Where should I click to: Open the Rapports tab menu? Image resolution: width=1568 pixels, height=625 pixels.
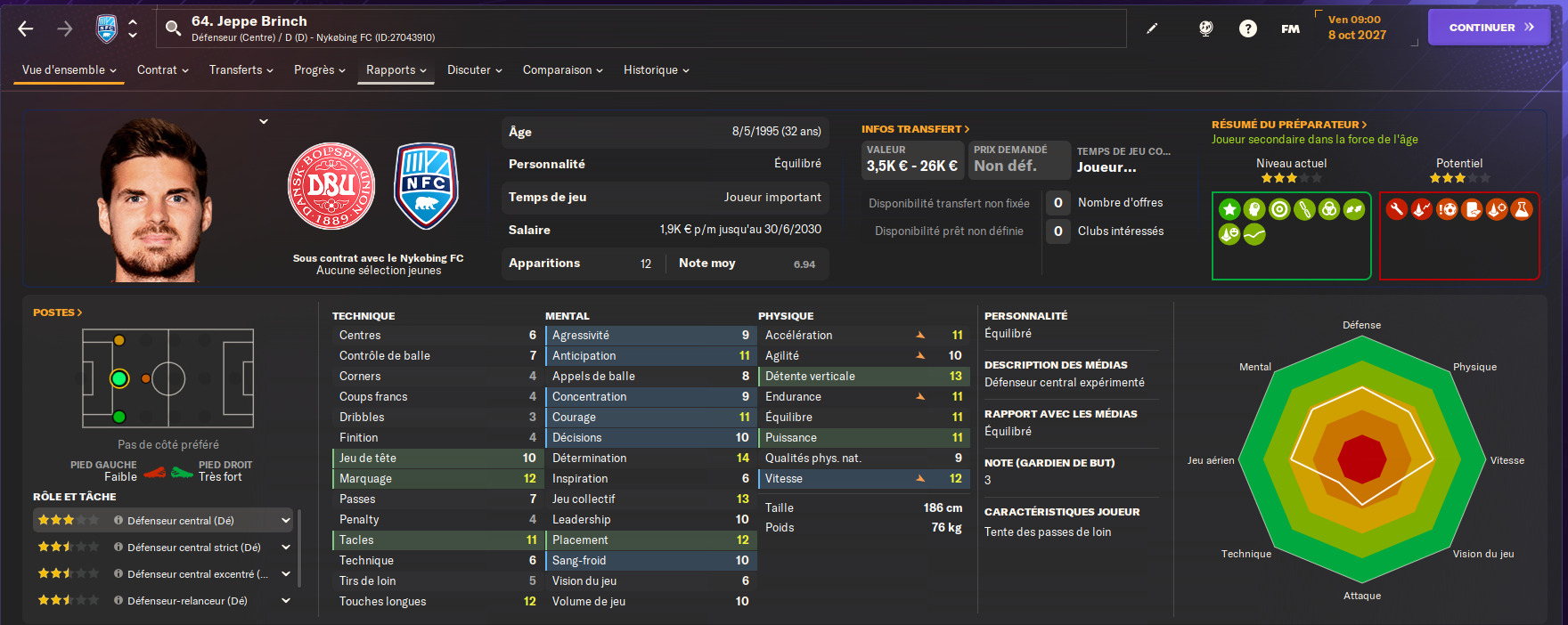(396, 70)
